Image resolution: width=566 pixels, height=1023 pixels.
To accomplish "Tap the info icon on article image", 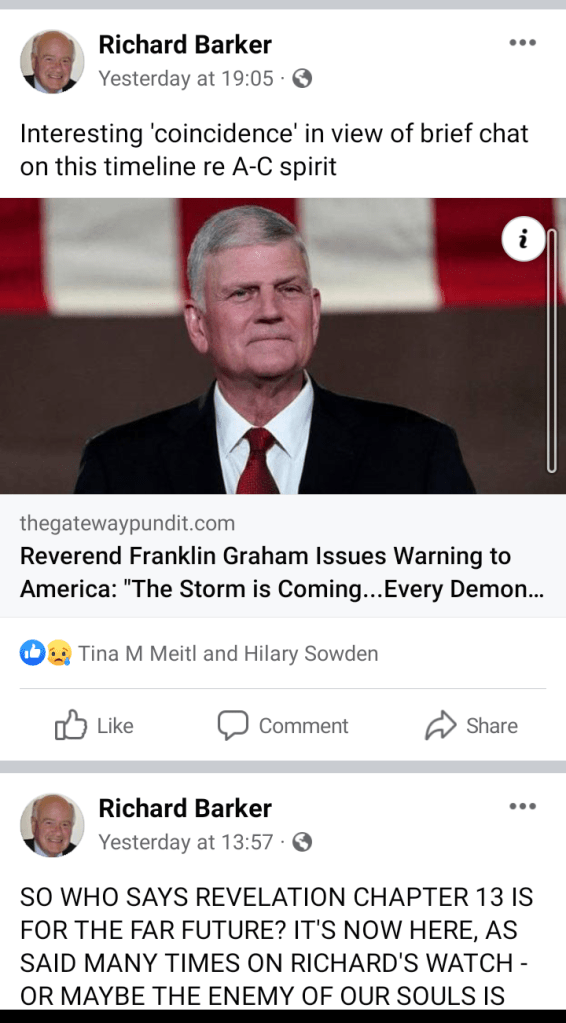I will click(523, 239).
